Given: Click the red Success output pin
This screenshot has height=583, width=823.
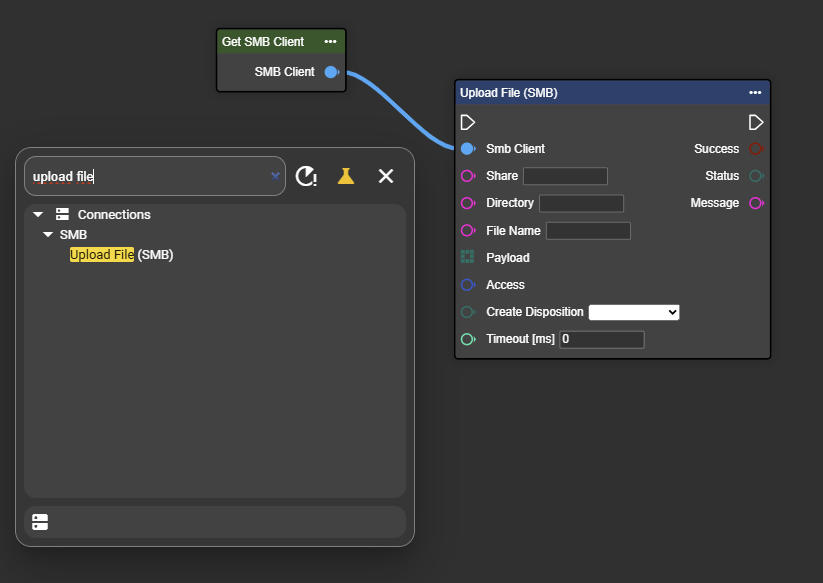Looking at the screenshot, I should tap(756, 149).
